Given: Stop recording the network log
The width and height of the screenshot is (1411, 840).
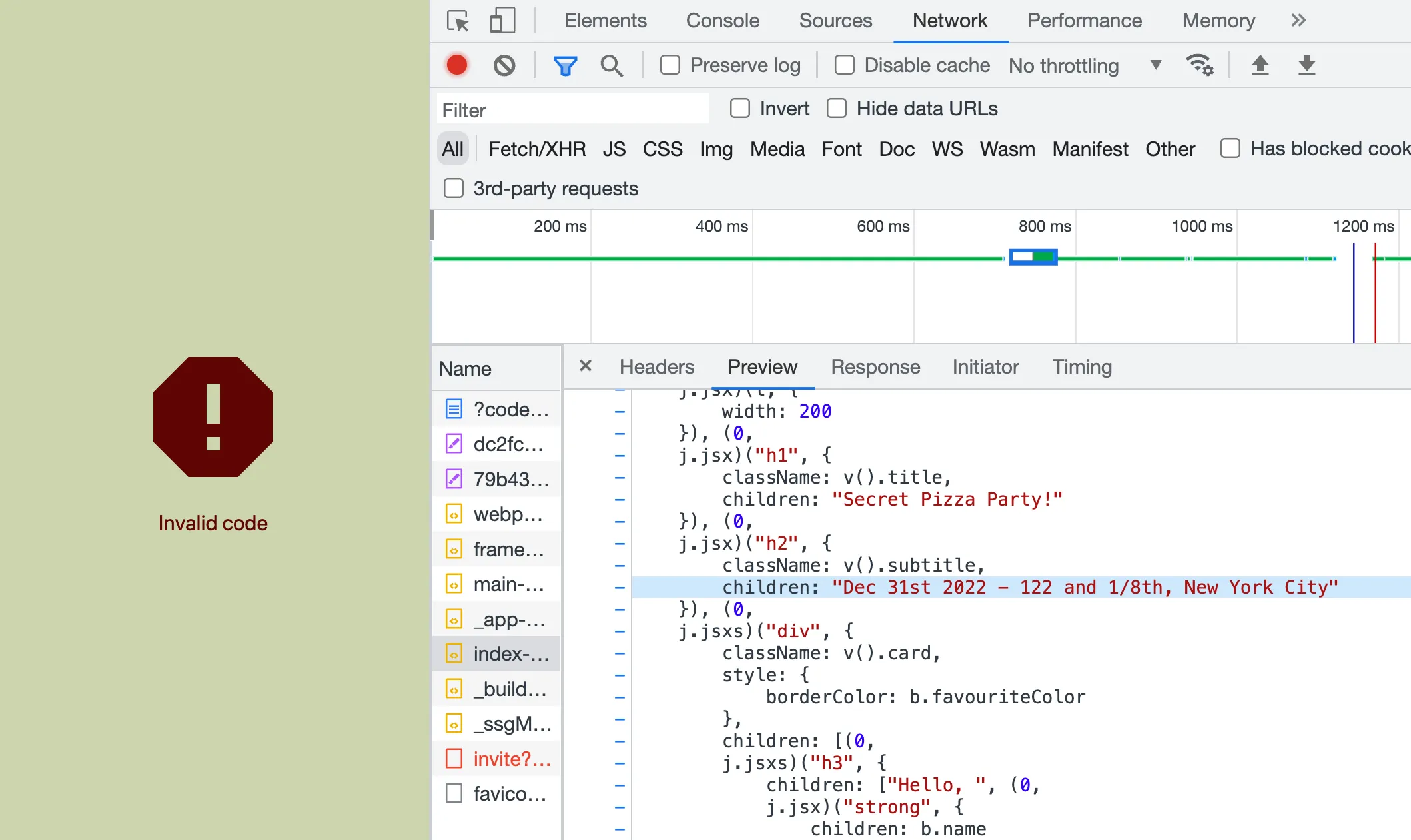Looking at the screenshot, I should (x=456, y=65).
